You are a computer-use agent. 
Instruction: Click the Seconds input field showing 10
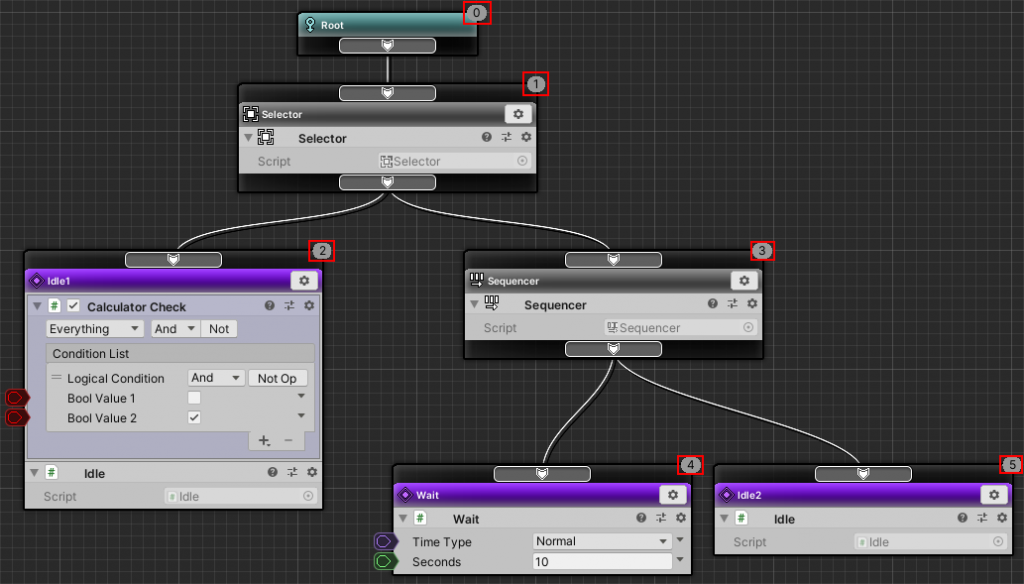(600, 562)
